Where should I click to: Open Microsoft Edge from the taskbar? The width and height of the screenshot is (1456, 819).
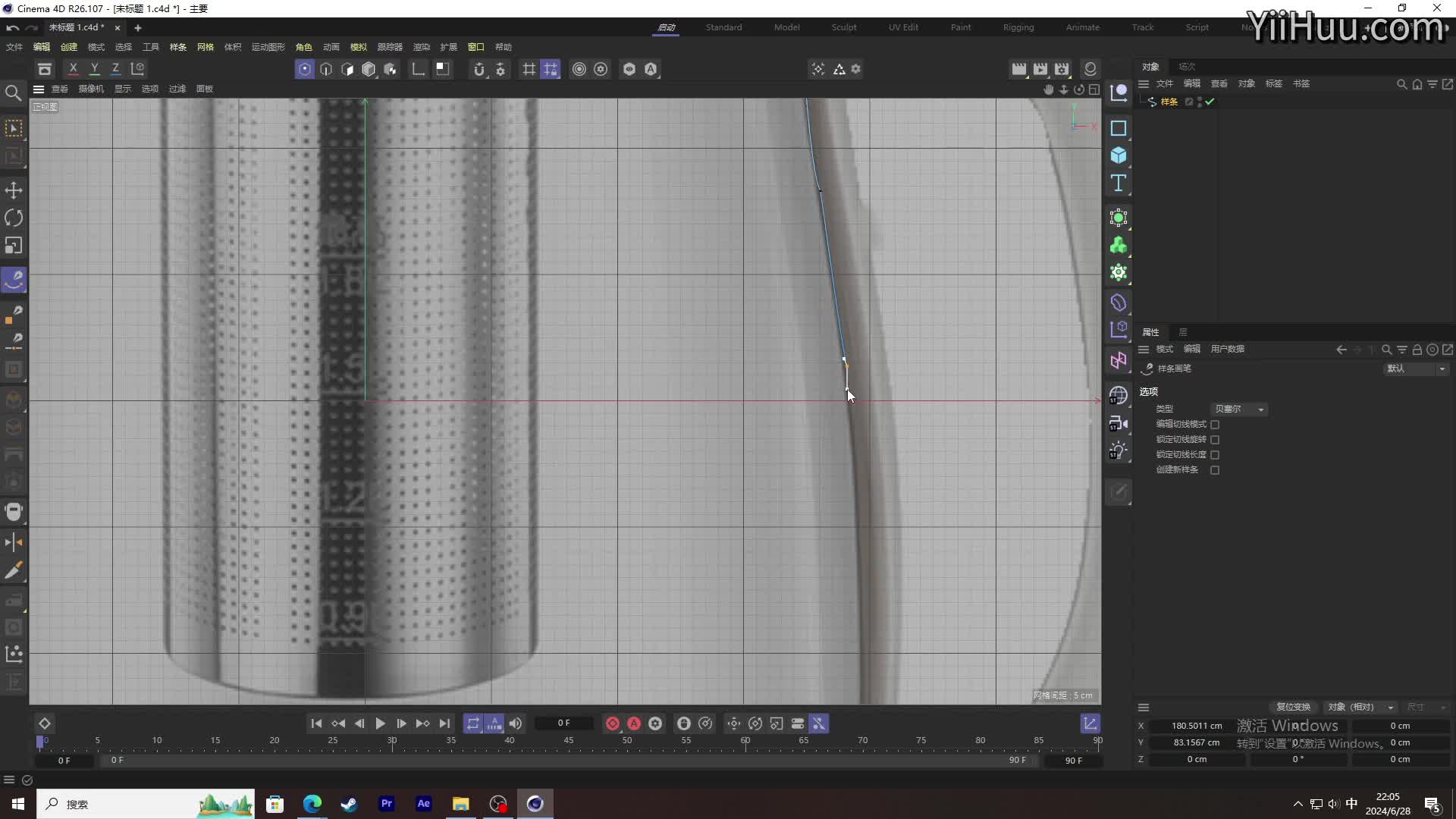pos(312,804)
